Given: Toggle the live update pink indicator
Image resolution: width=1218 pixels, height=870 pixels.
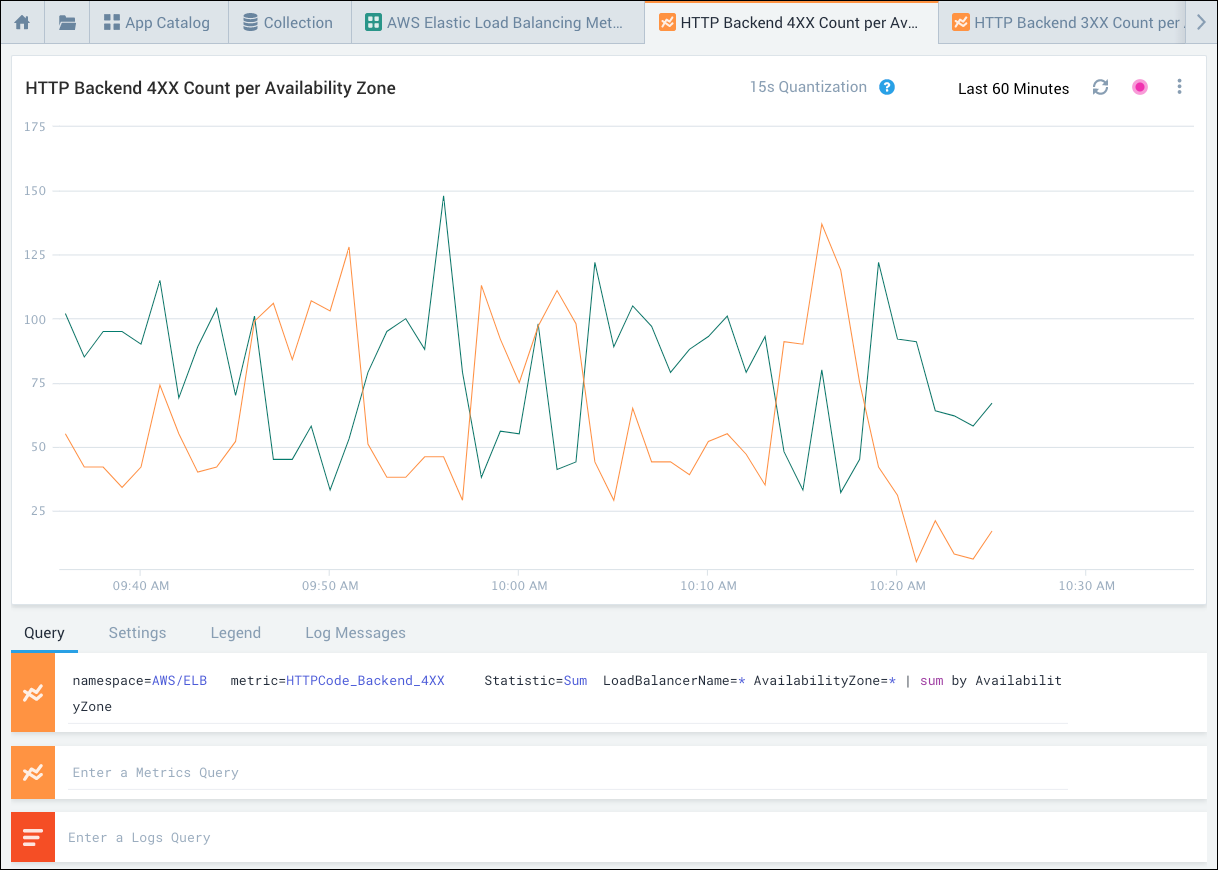Looking at the screenshot, I should [x=1140, y=88].
